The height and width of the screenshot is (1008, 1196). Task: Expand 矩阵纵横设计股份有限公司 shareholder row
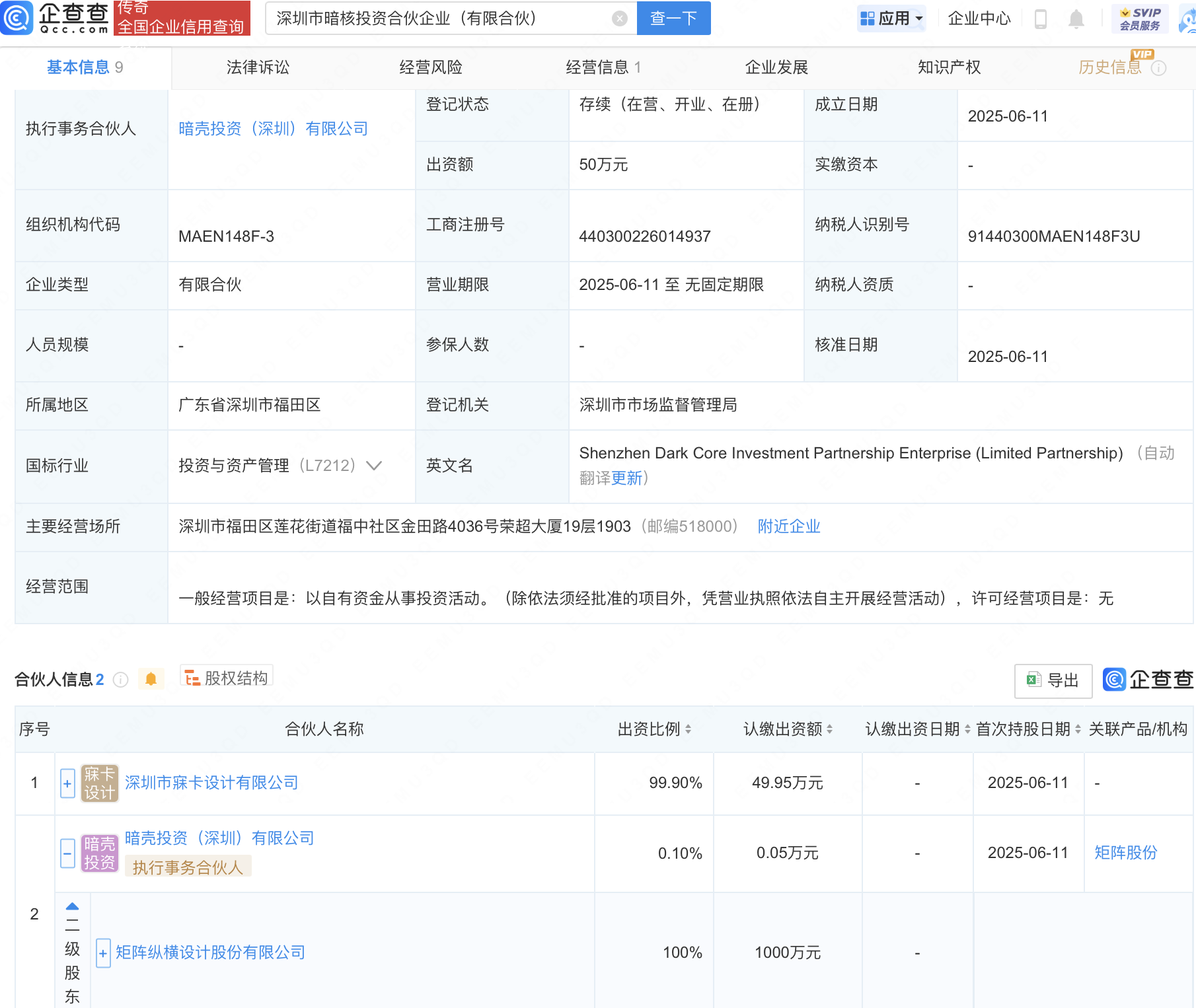click(x=103, y=953)
